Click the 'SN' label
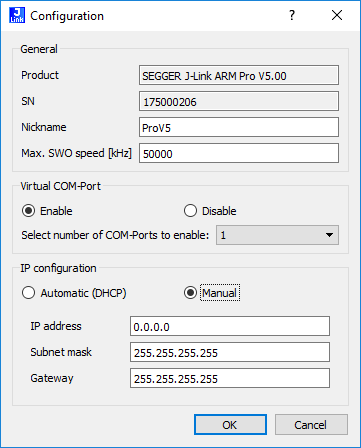This screenshot has width=361, height=448. click(x=28, y=101)
